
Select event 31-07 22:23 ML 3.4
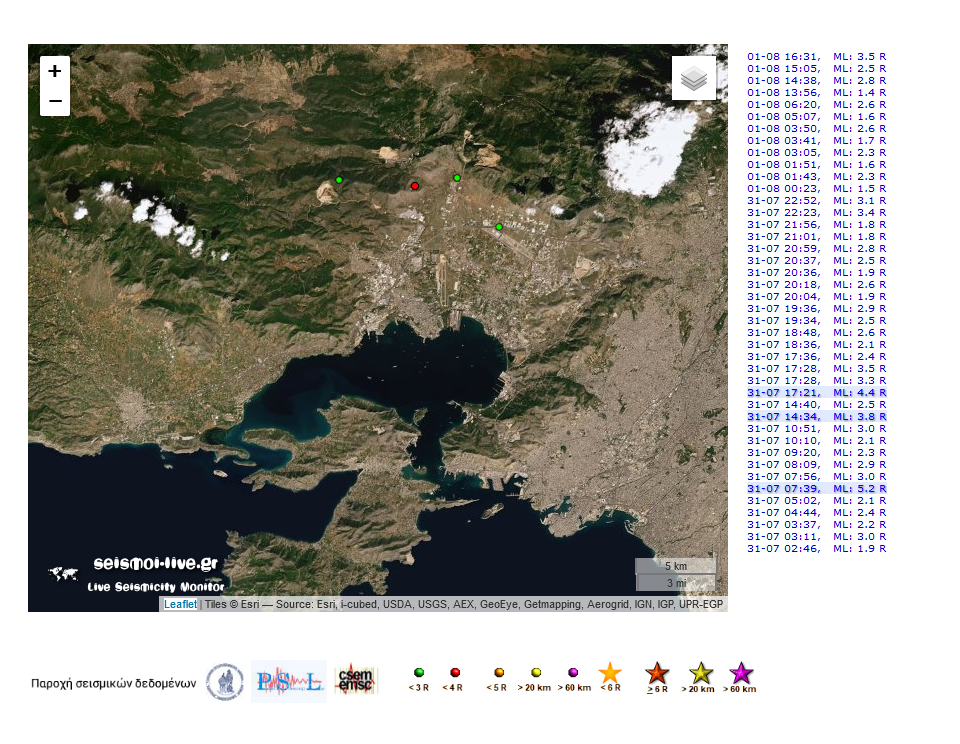[817, 212]
